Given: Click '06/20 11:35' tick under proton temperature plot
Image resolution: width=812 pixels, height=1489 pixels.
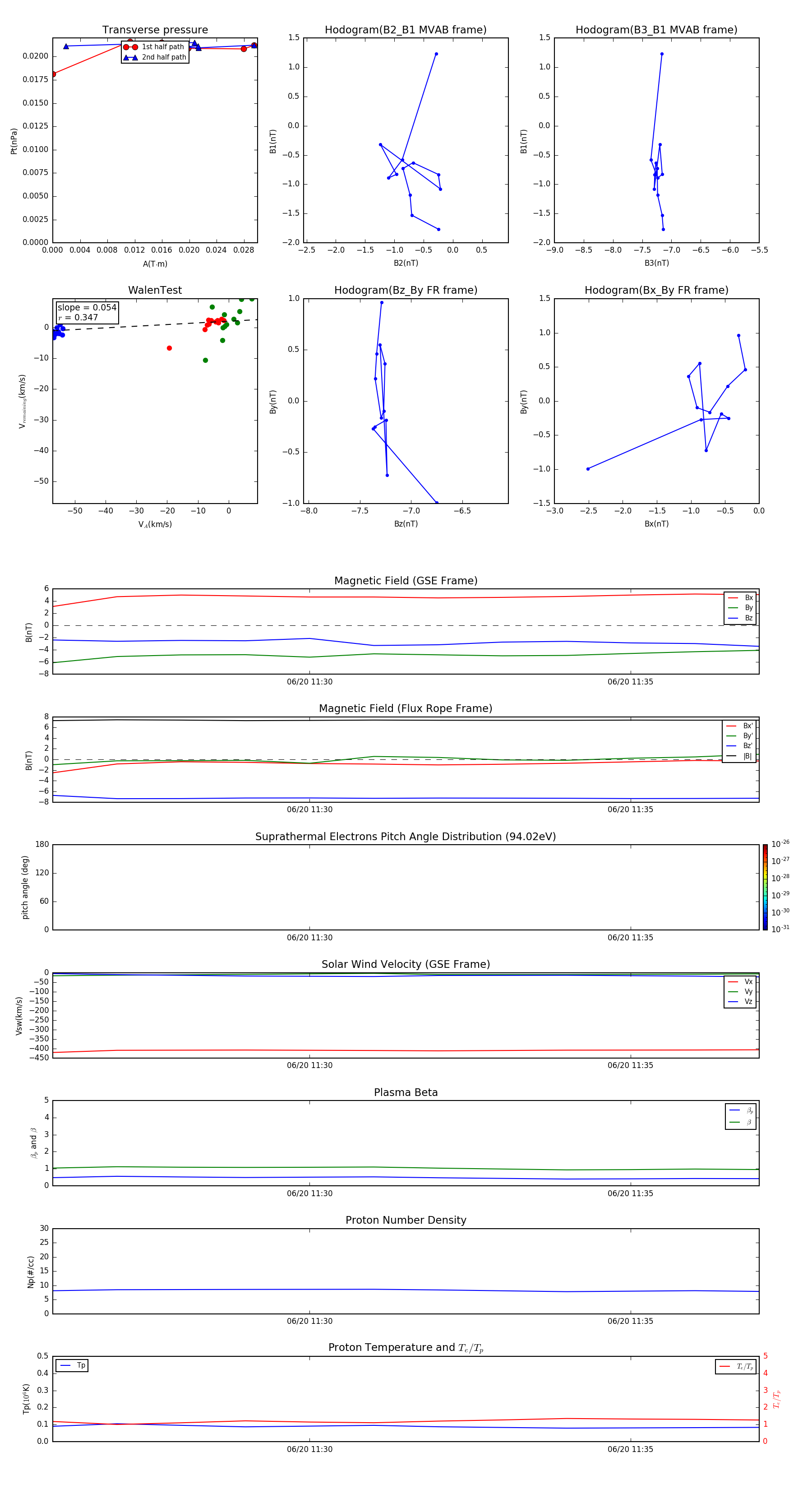Looking at the screenshot, I should 630,1449.
